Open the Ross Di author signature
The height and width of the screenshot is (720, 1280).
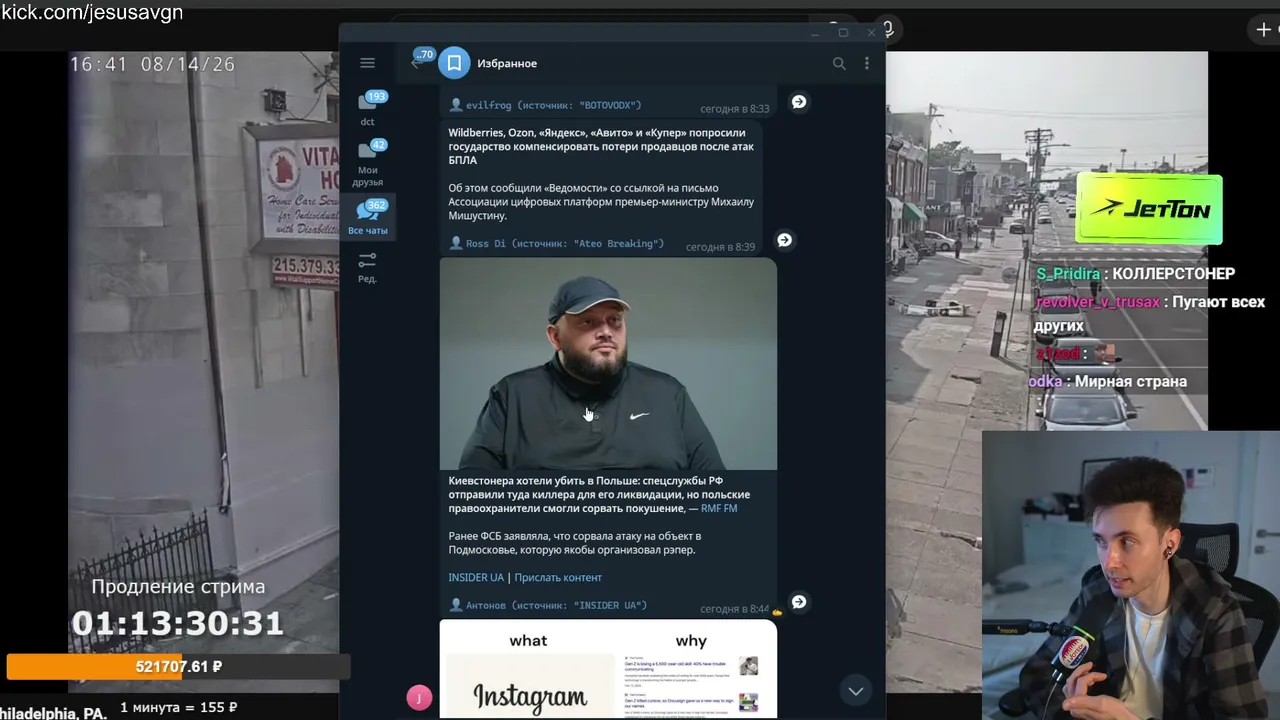[556, 243]
